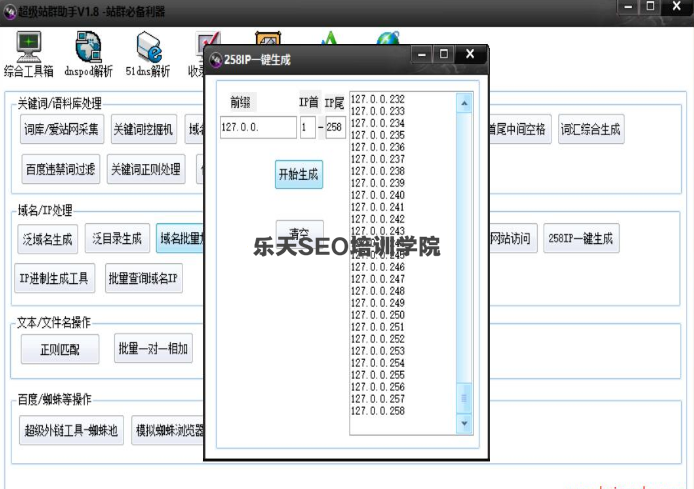The image size is (694, 489).
Task: Select the line 127.0.0.252
Action: coord(378,339)
